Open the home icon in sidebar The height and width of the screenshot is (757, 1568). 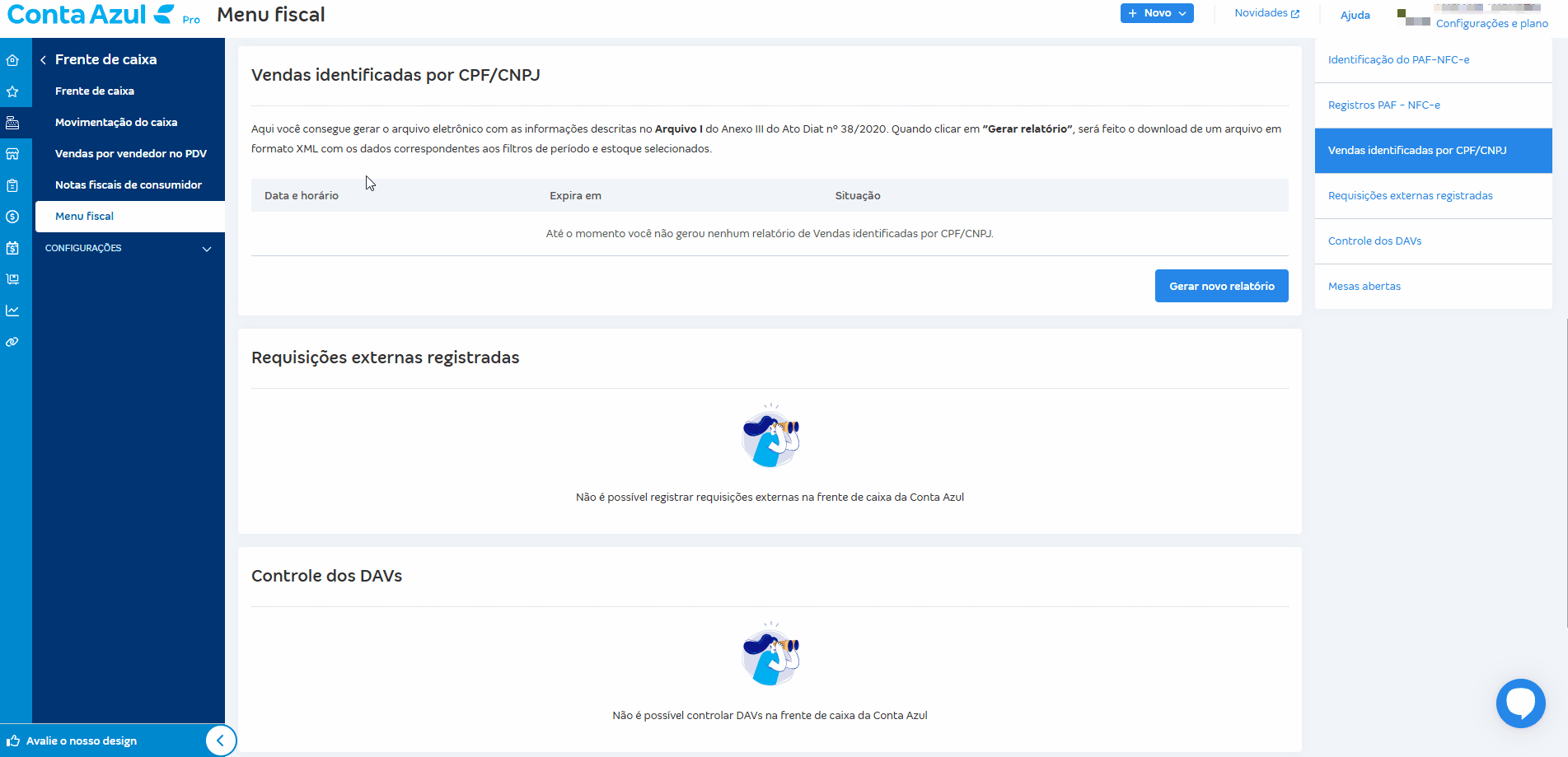[12, 60]
